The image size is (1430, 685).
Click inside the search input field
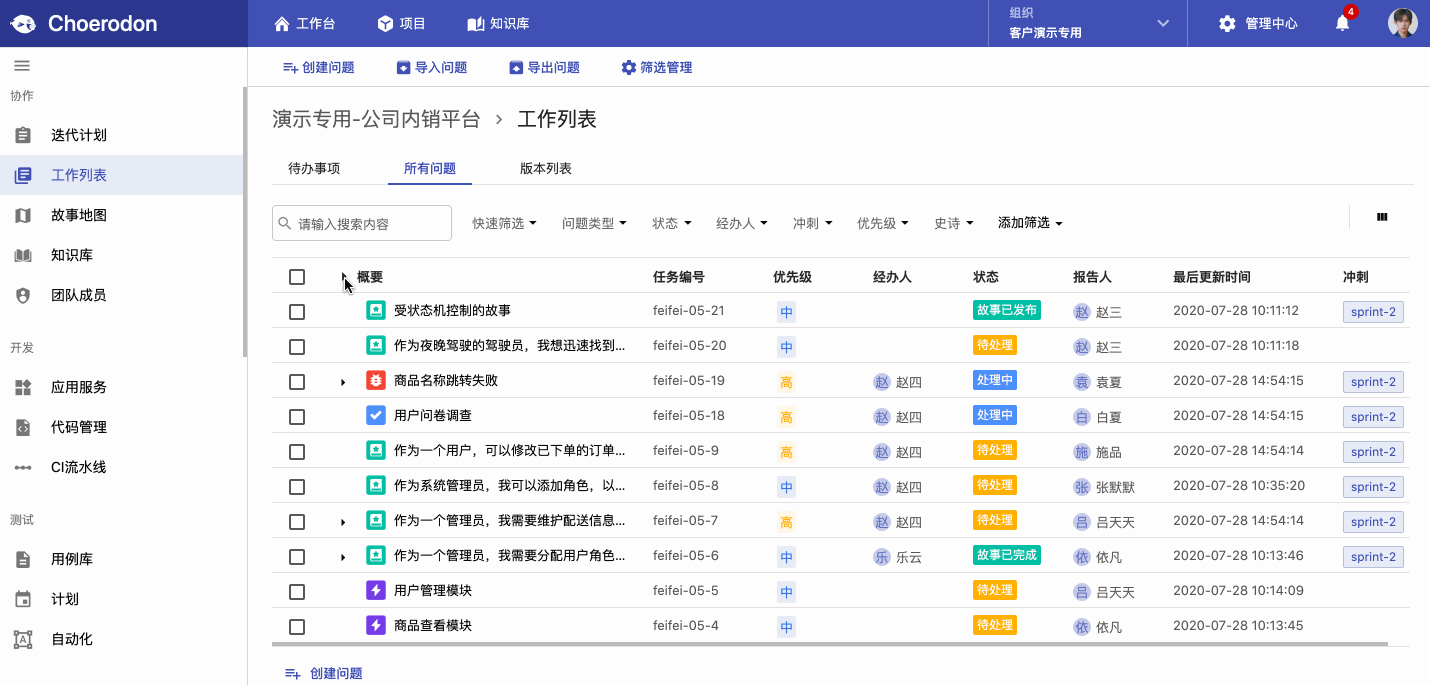[361, 222]
